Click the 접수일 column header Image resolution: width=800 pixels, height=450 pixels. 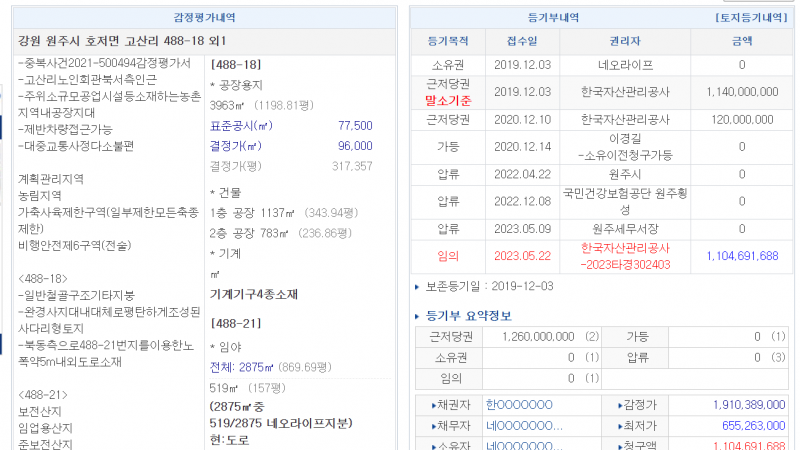click(521, 42)
